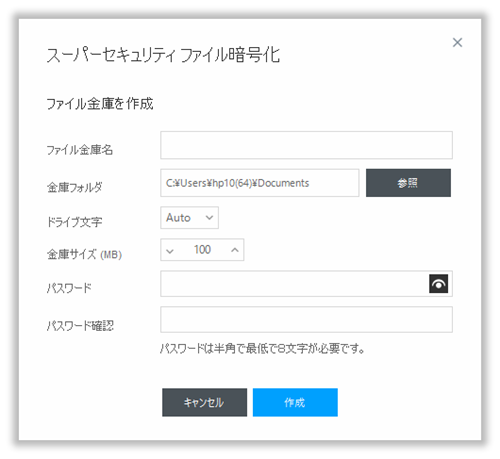The width and height of the screenshot is (500, 459).
Task: Decrease vault size with down chevron
Action: point(170,250)
